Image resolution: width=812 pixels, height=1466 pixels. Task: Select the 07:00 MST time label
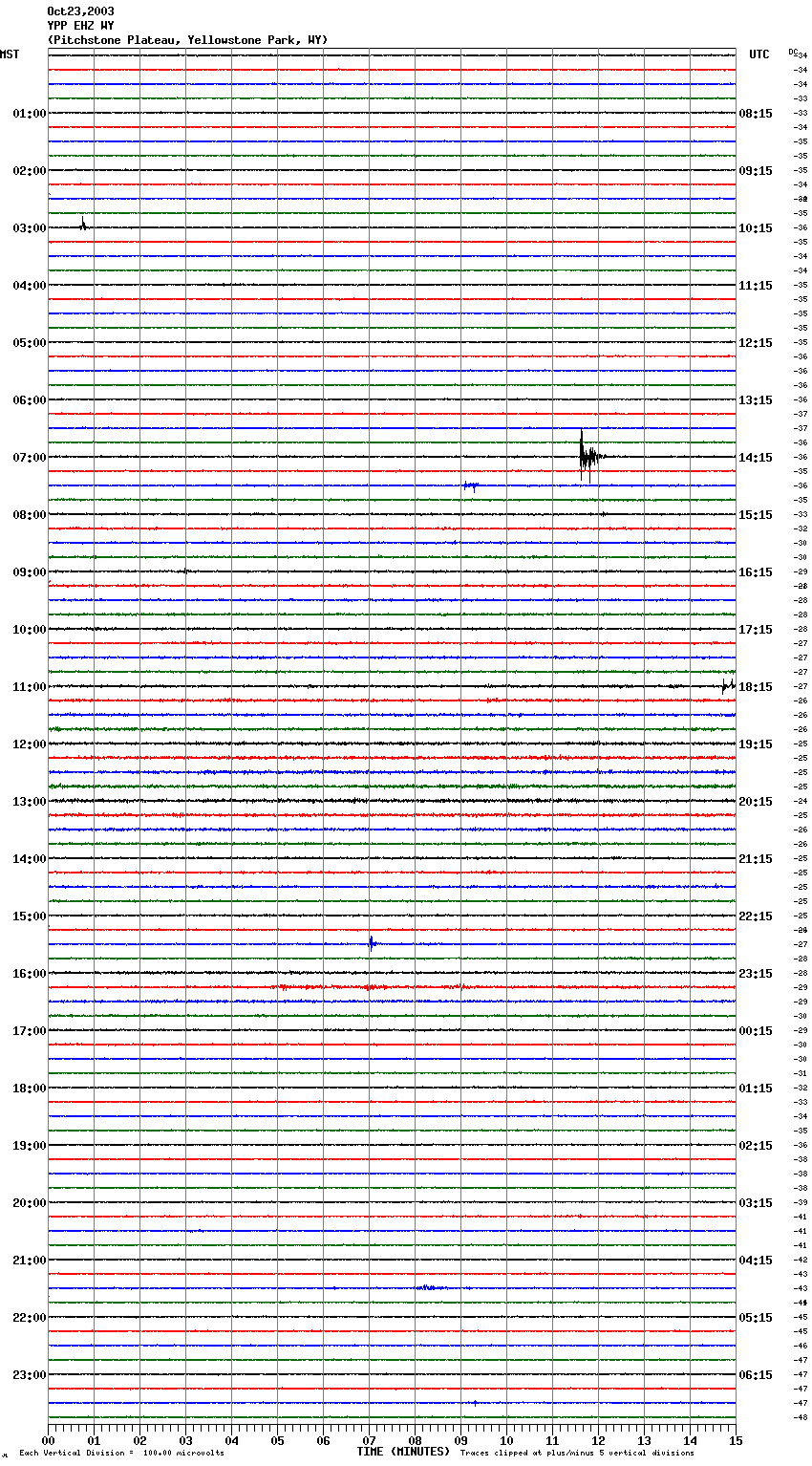(x=30, y=458)
